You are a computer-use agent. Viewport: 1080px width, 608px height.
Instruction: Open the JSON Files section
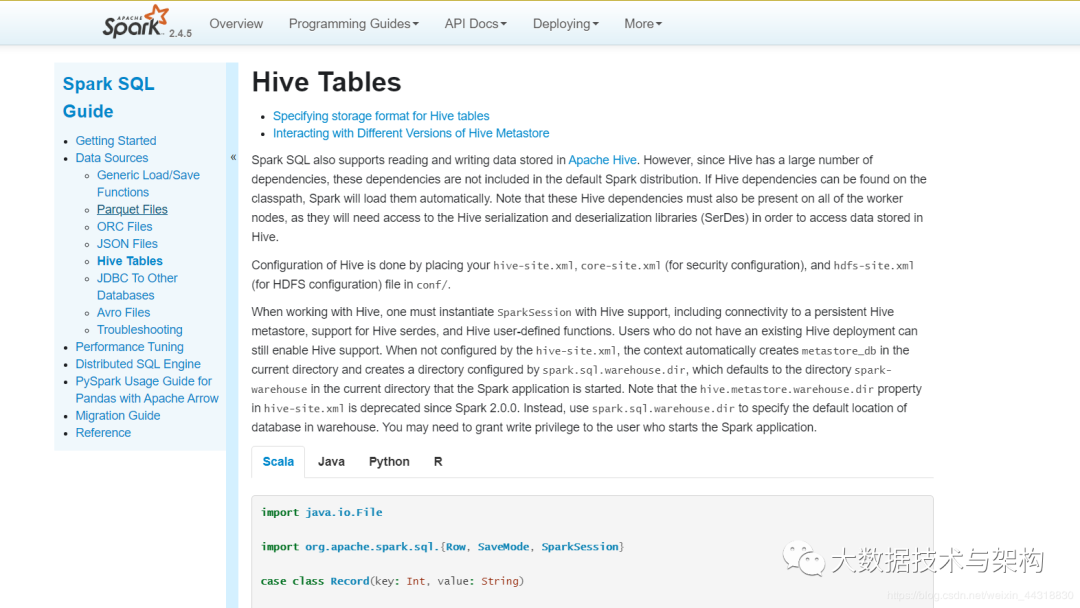(x=127, y=243)
